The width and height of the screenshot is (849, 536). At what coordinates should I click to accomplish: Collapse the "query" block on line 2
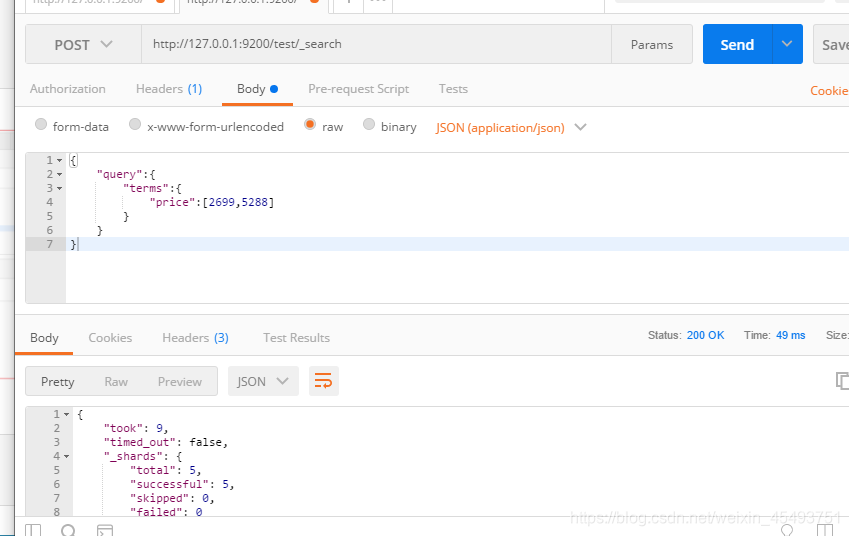(60, 174)
